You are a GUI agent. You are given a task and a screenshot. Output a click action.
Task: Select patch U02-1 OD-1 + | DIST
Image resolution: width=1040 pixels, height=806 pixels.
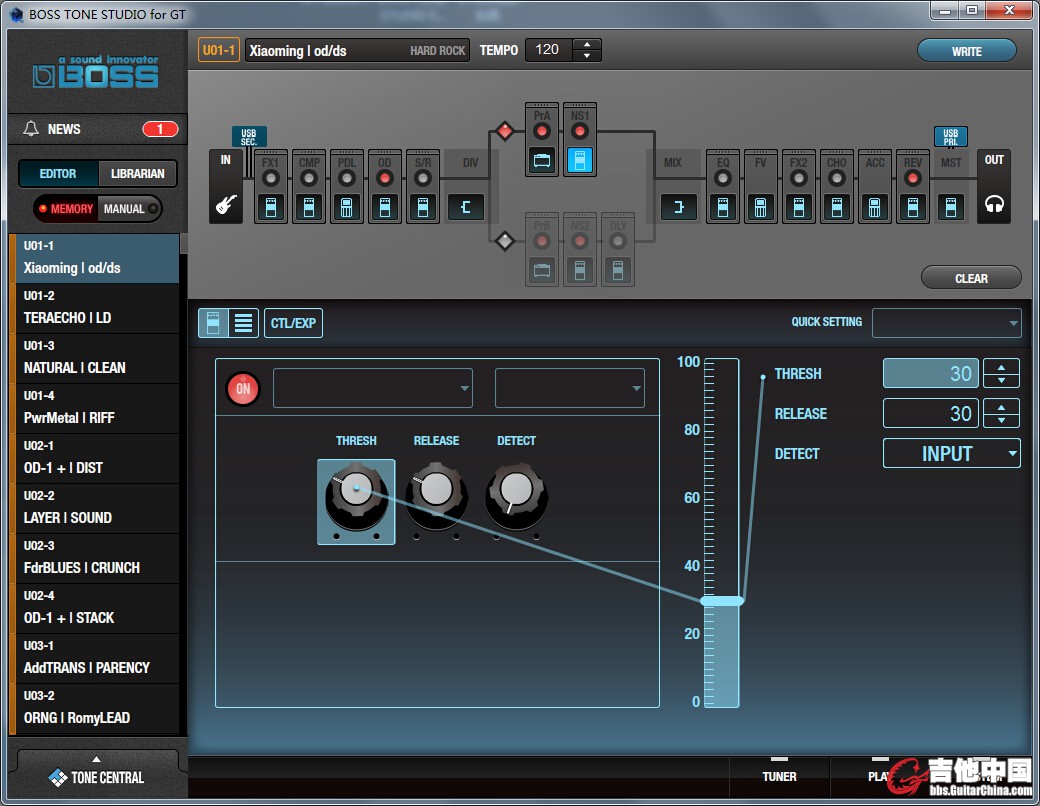pos(97,459)
